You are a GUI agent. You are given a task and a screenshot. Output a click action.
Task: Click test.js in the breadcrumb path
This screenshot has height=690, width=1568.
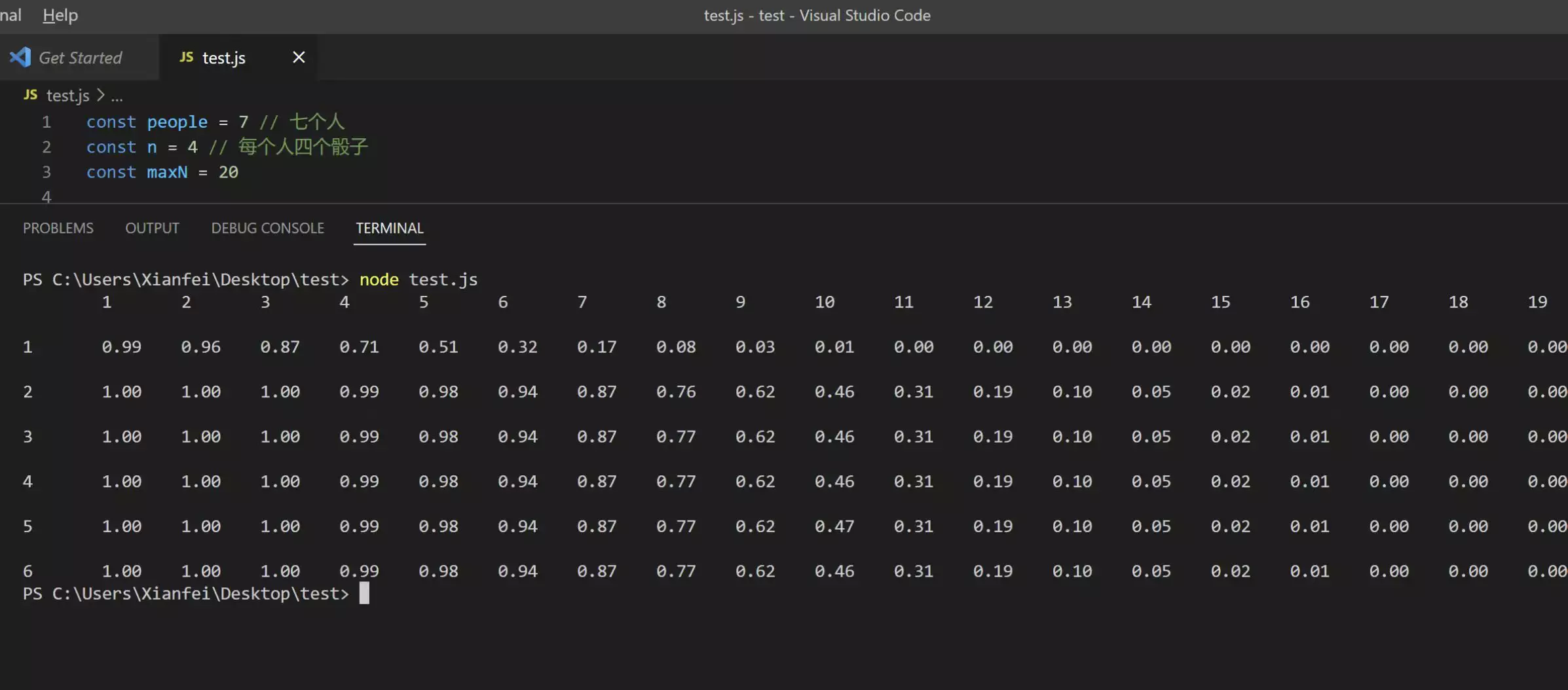tap(68, 96)
